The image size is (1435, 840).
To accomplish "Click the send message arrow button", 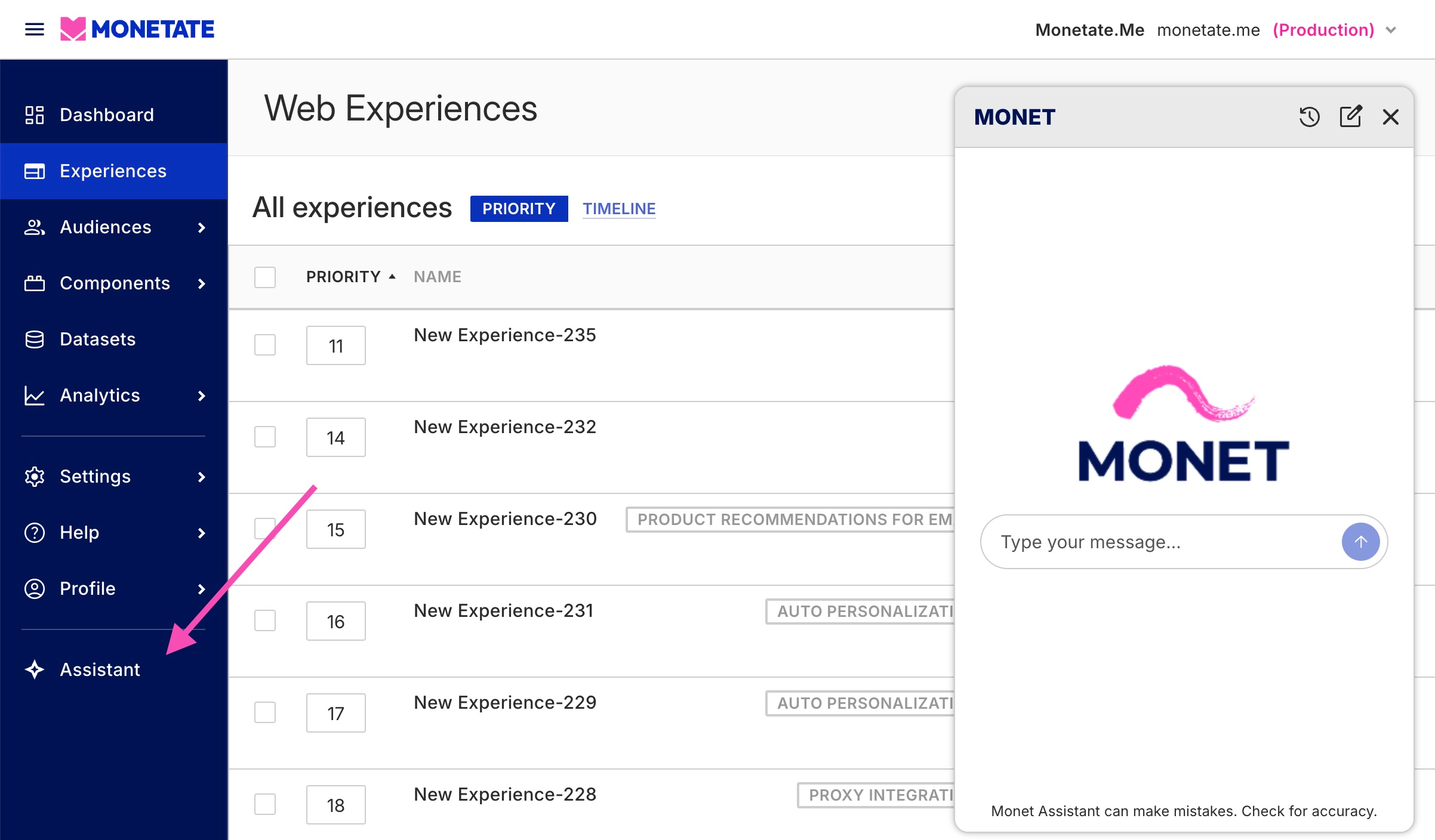I will pos(1360,542).
